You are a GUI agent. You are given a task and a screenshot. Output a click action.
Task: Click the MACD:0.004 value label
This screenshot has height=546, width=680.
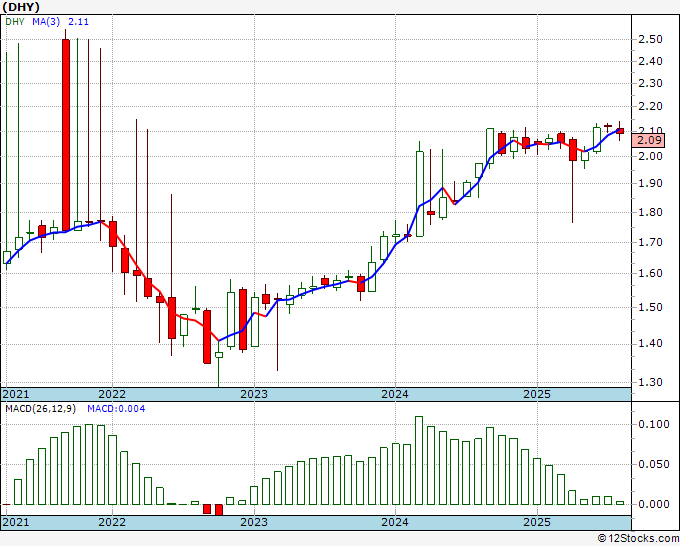[x=116, y=409]
